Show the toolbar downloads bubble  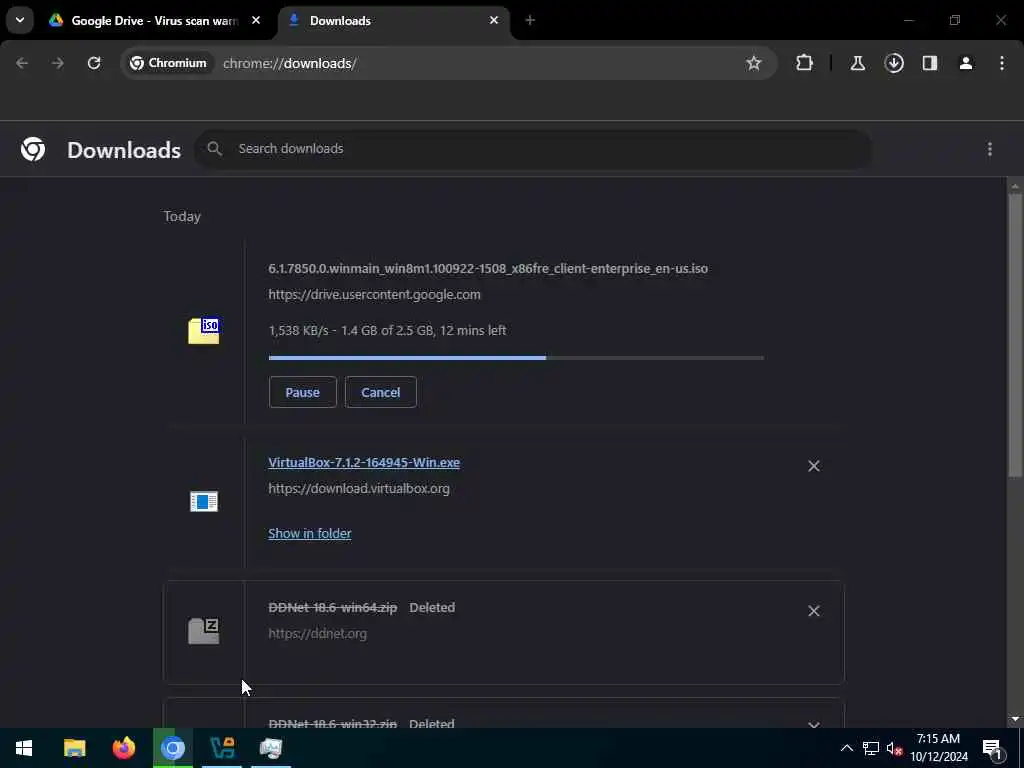point(894,63)
